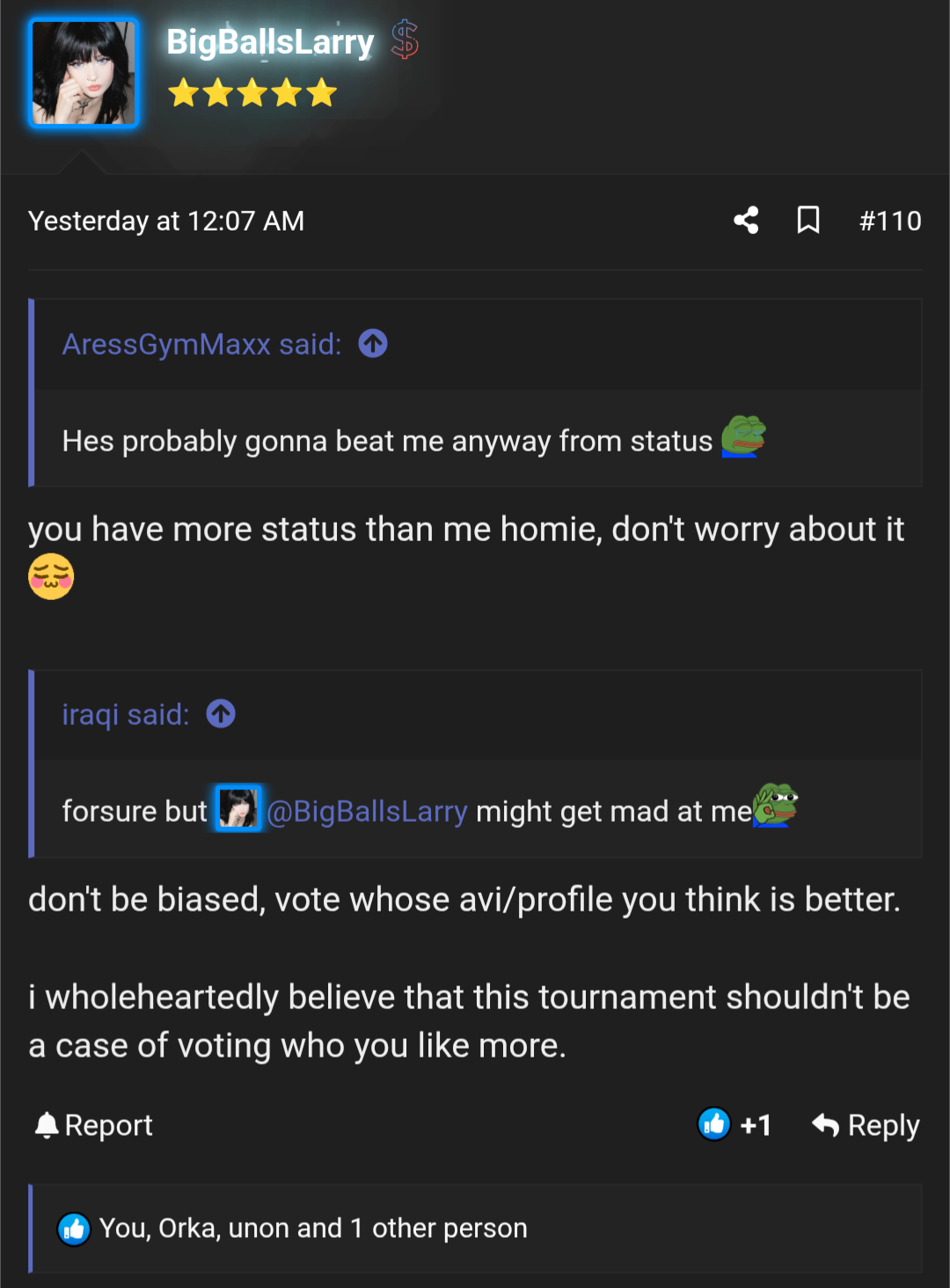Screen dimensions: 950x1288
Task: Click the post timestamp Yesterday at 12:07 AM
Action: [166, 221]
